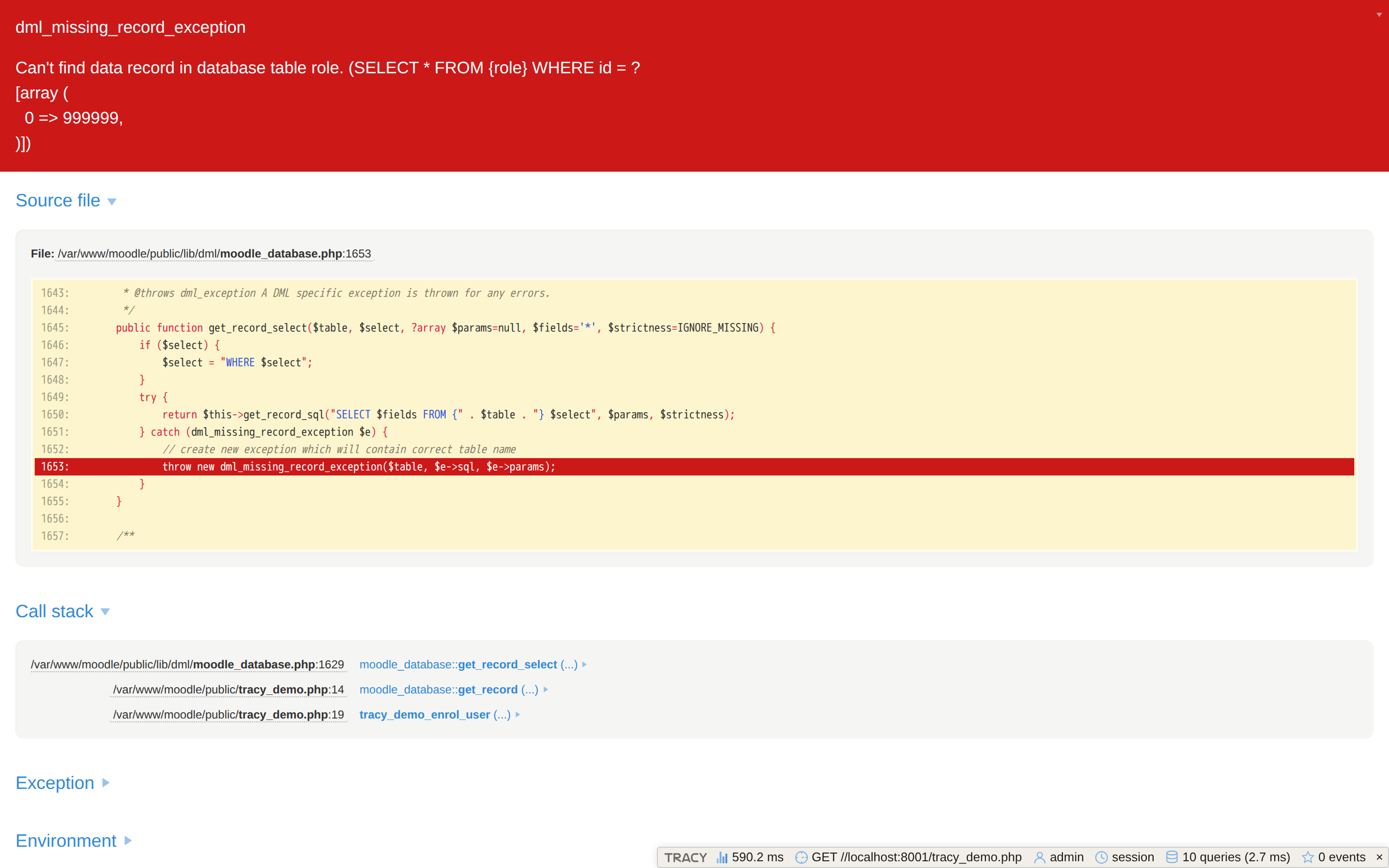The width and height of the screenshot is (1389, 868).
Task: Click the Tracy logo in debug bar
Action: coord(685,858)
